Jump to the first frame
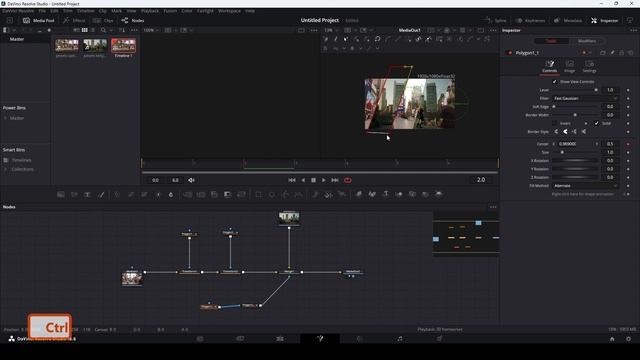 (292, 180)
